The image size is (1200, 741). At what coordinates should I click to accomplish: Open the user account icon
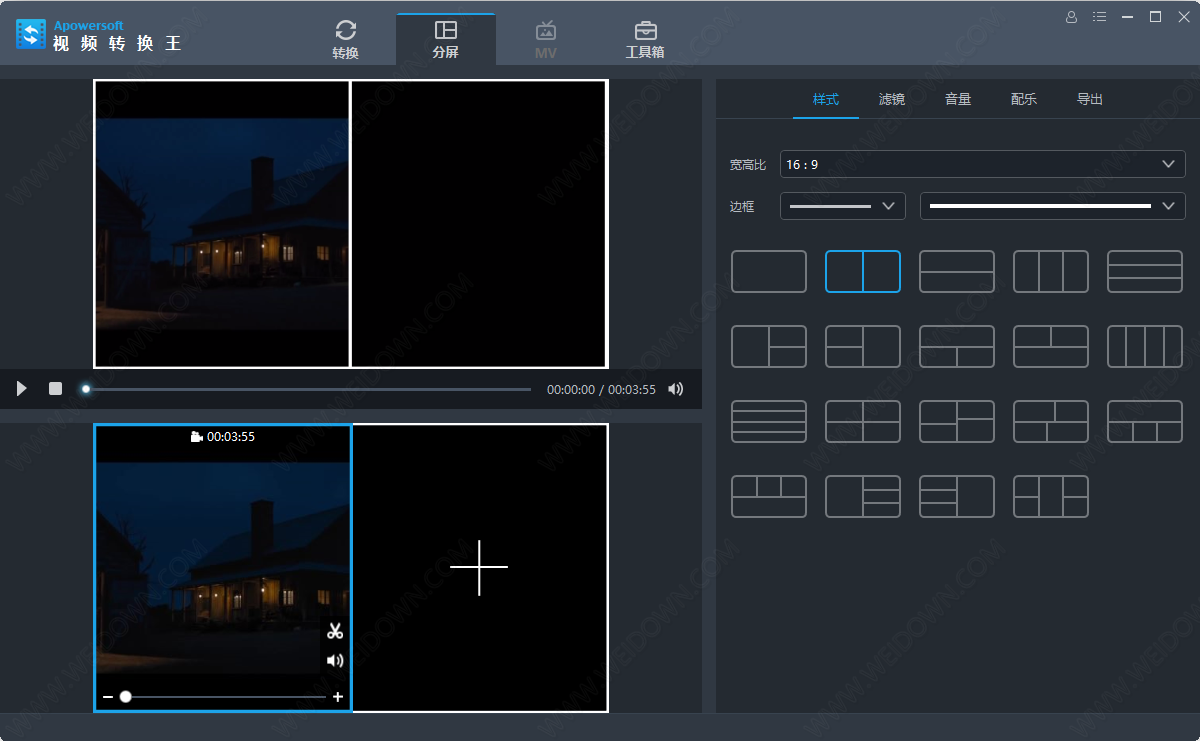tap(1072, 17)
